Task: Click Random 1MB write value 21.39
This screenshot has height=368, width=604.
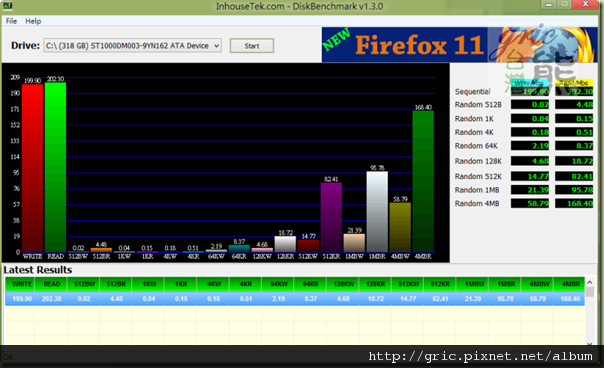Action: [530, 190]
